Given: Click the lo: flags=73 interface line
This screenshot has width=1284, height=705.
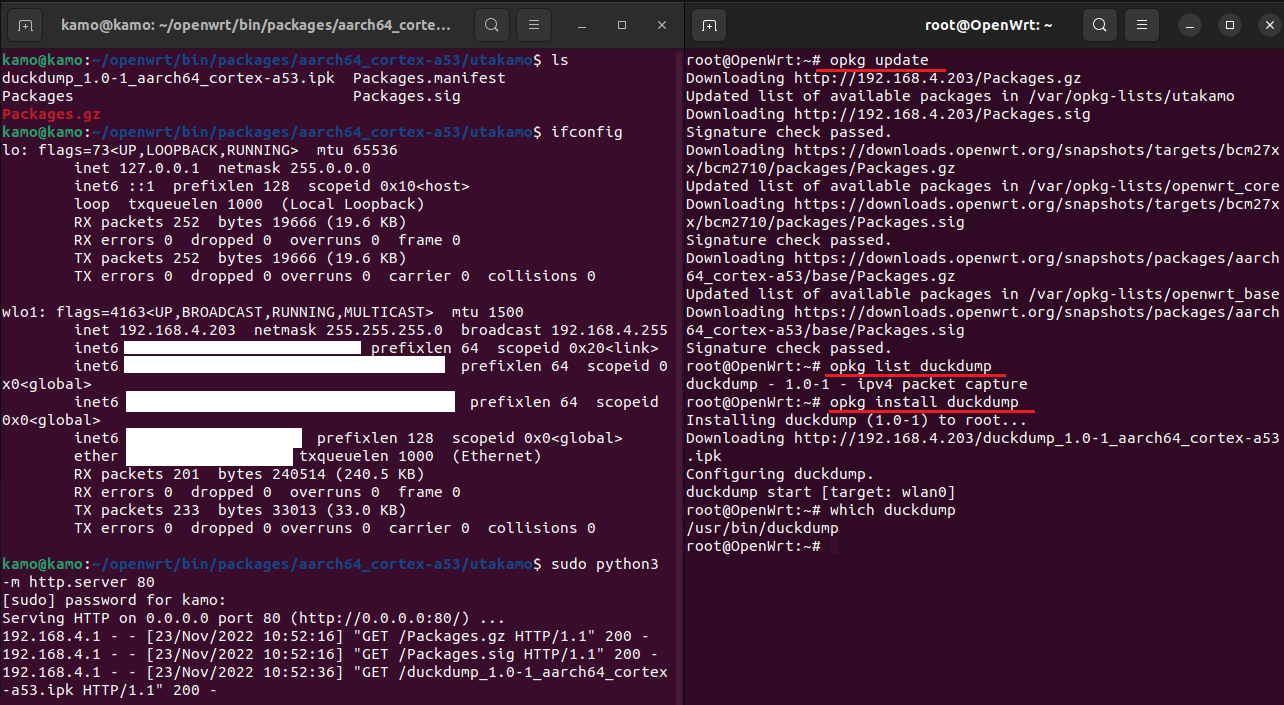Looking at the screenshot, I should click(200, 150).
